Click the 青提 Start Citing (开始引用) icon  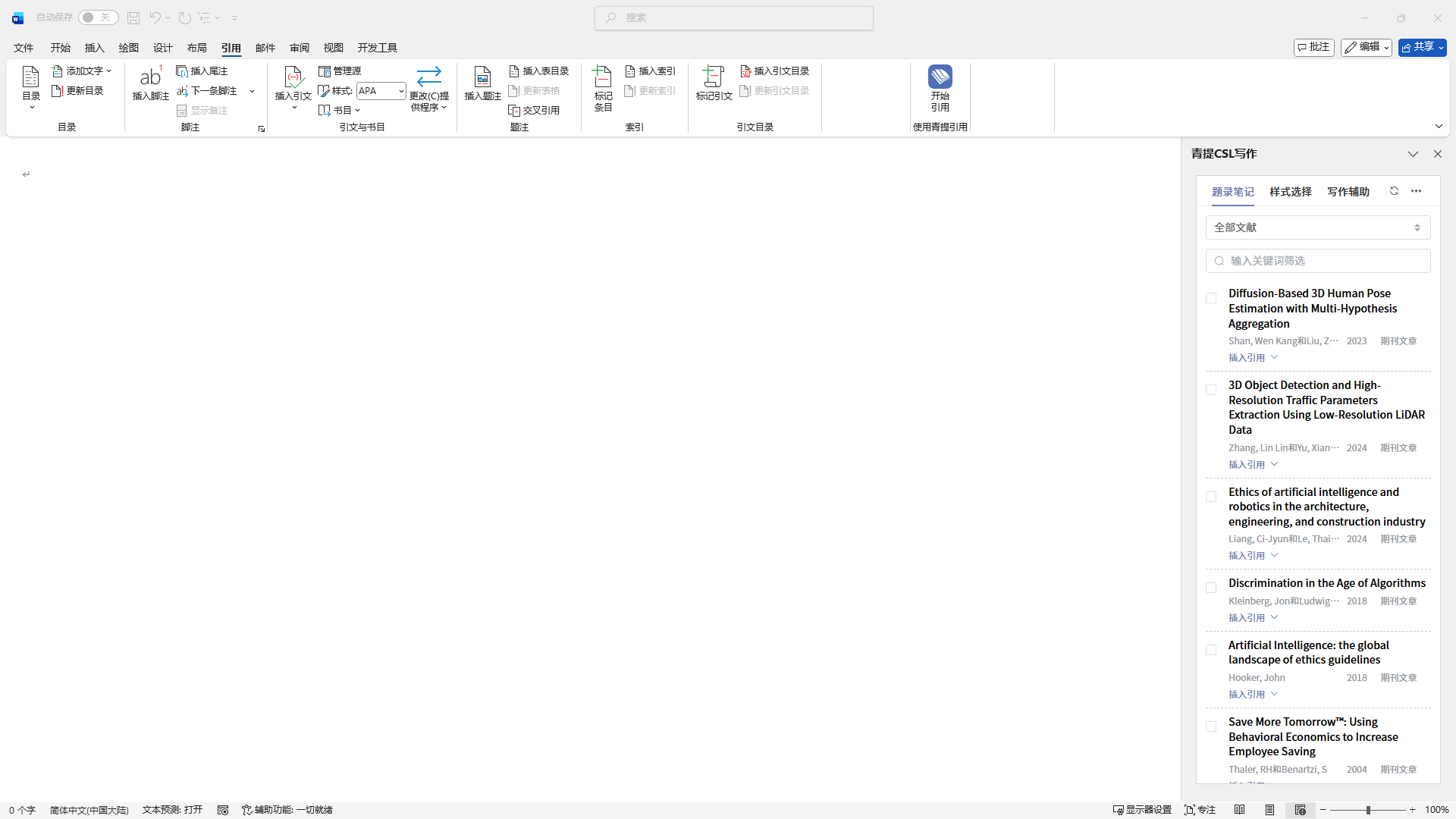[940, 77]
